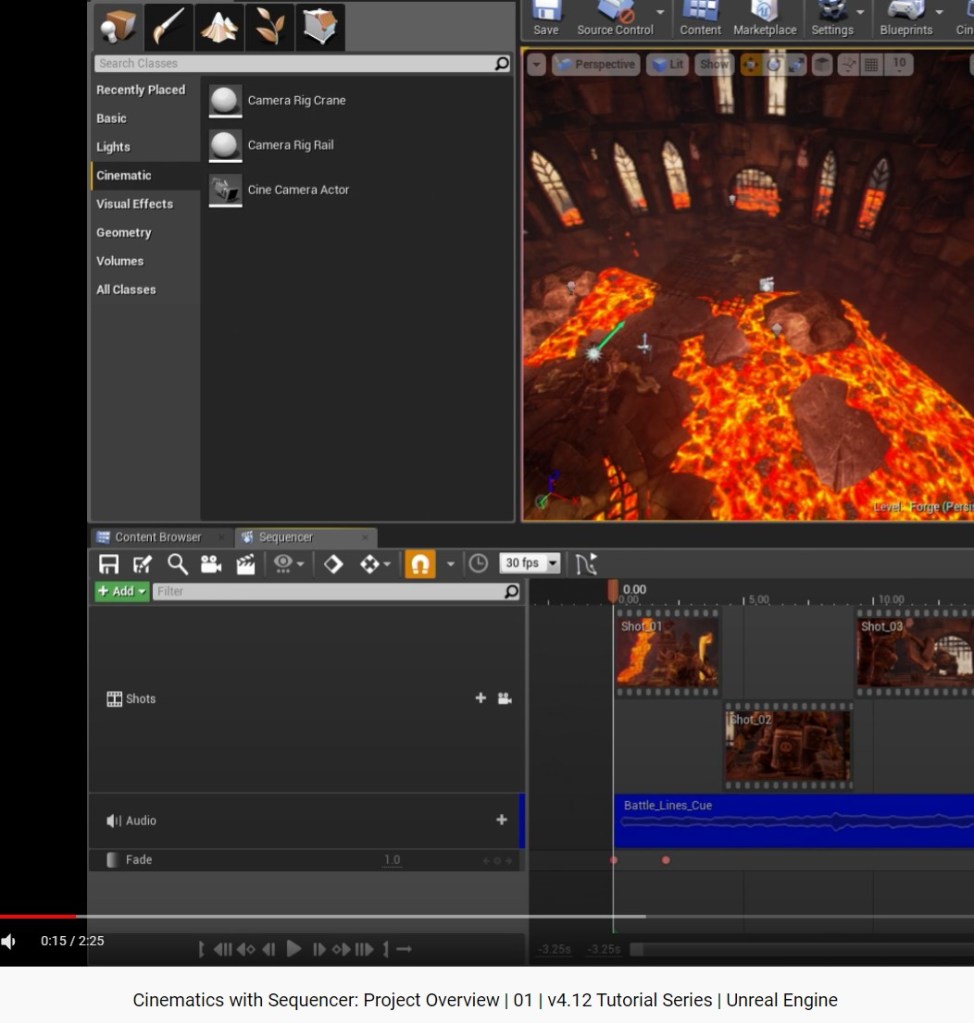Image resolution: width=974 pixels, height=1023 pixels.
Task: Select the Foliage mode leaf icon
Action: tap(270, 27)
